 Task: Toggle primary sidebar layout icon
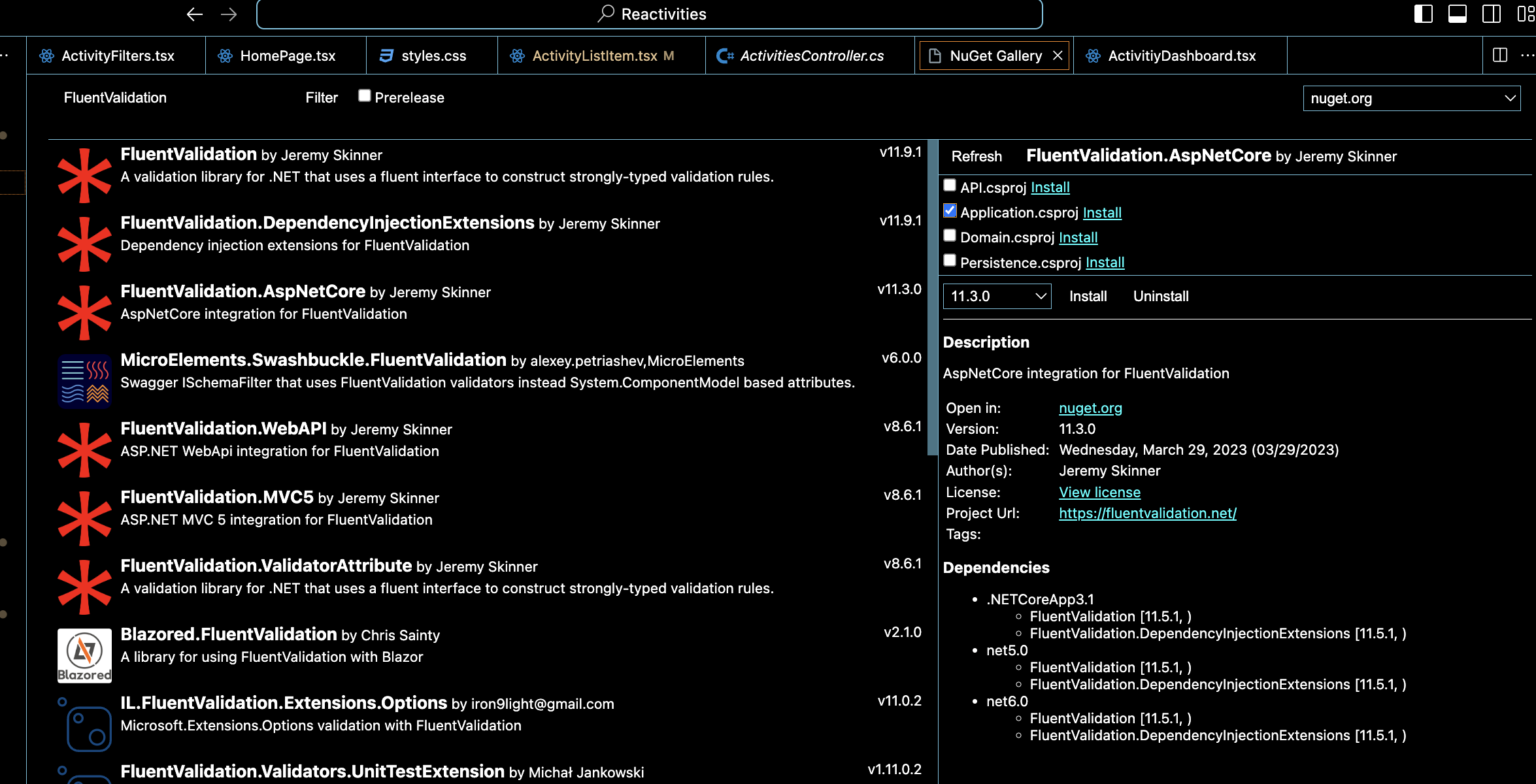[x=1423, y=14]
